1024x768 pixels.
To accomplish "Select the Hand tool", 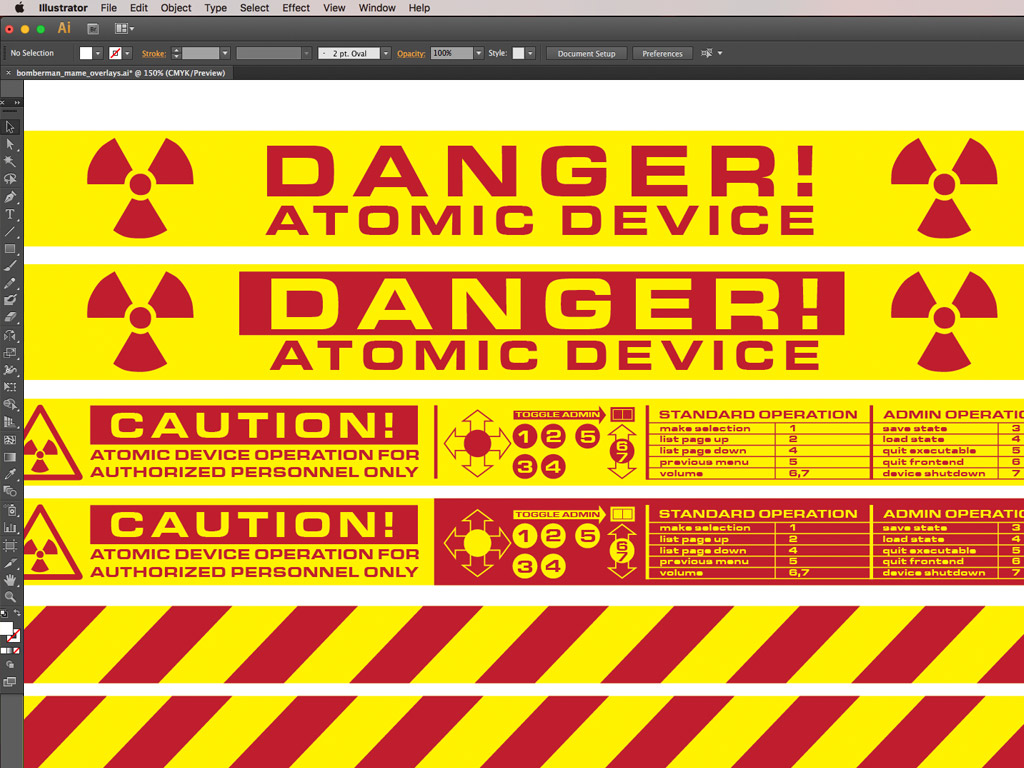I will click(10, 580).
